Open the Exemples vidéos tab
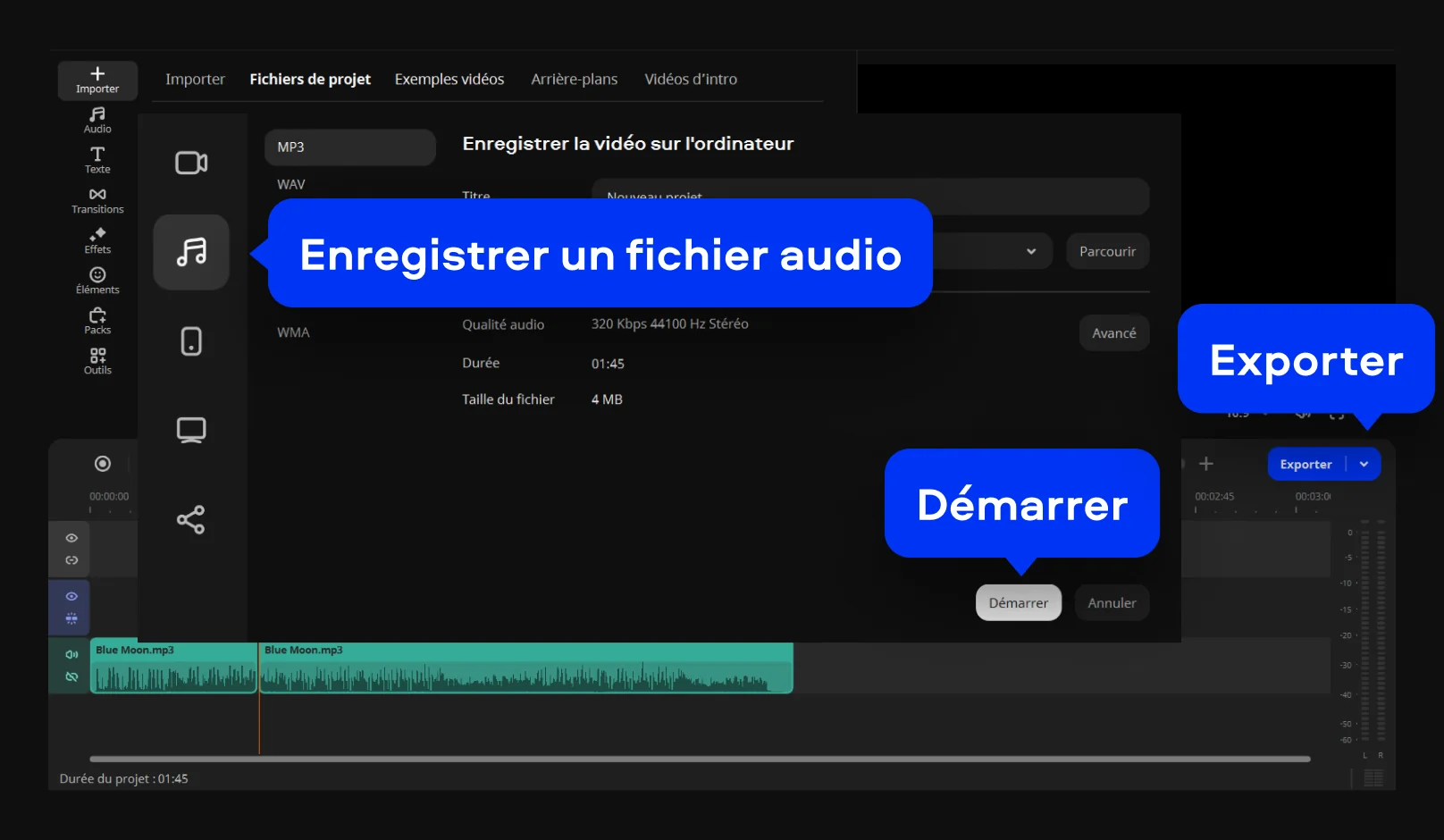Viewport: 1444px width, 840px height. pyautogui.click(x=449, y=79)
